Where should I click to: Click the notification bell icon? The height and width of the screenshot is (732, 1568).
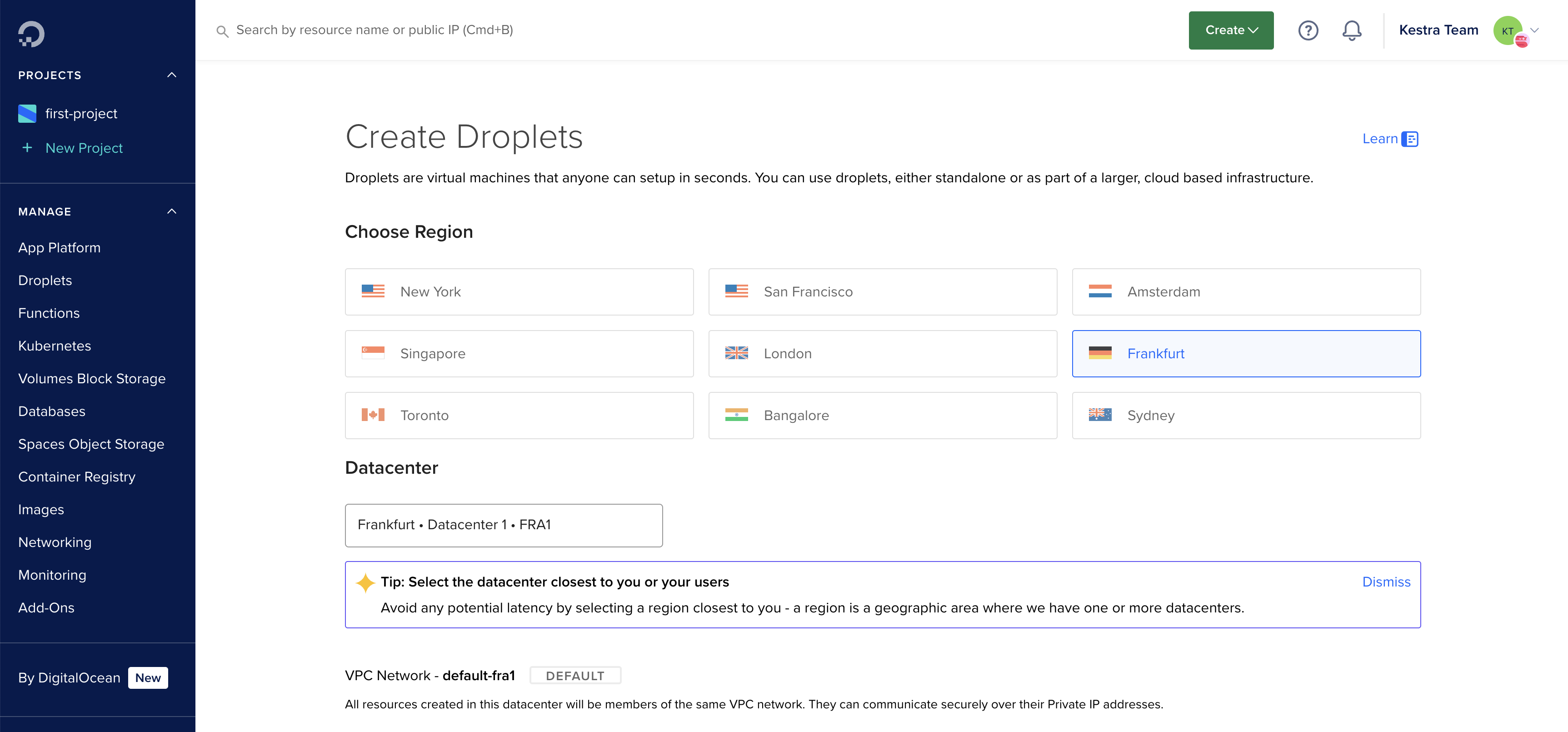pyautogui.click(x=1352, y=30)
